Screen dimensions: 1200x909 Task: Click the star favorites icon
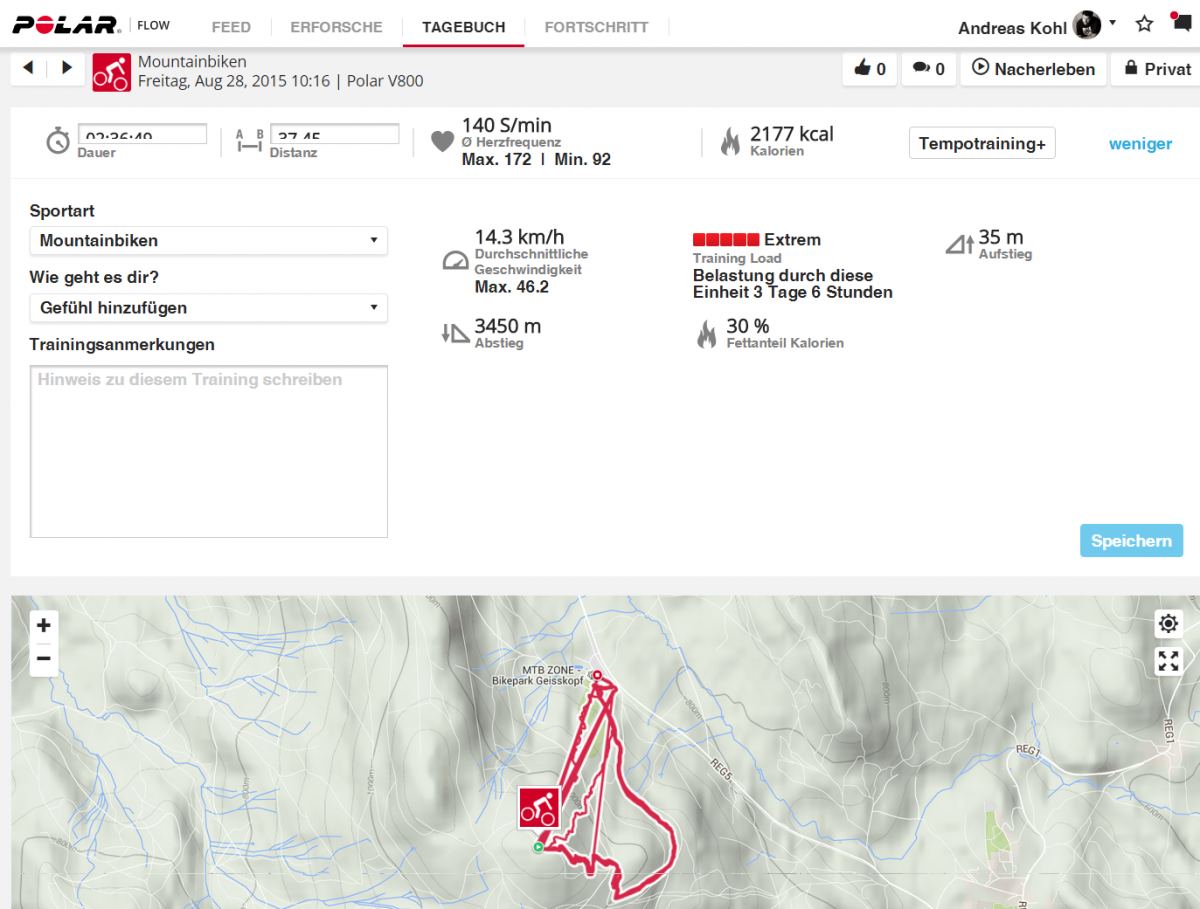1145,24
